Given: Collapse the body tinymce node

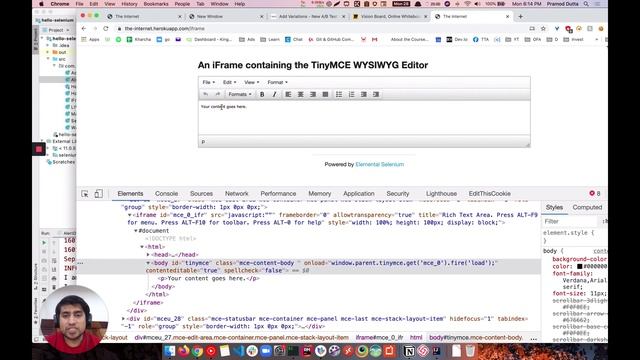Looking at the screenshot, I should point(148,263).
